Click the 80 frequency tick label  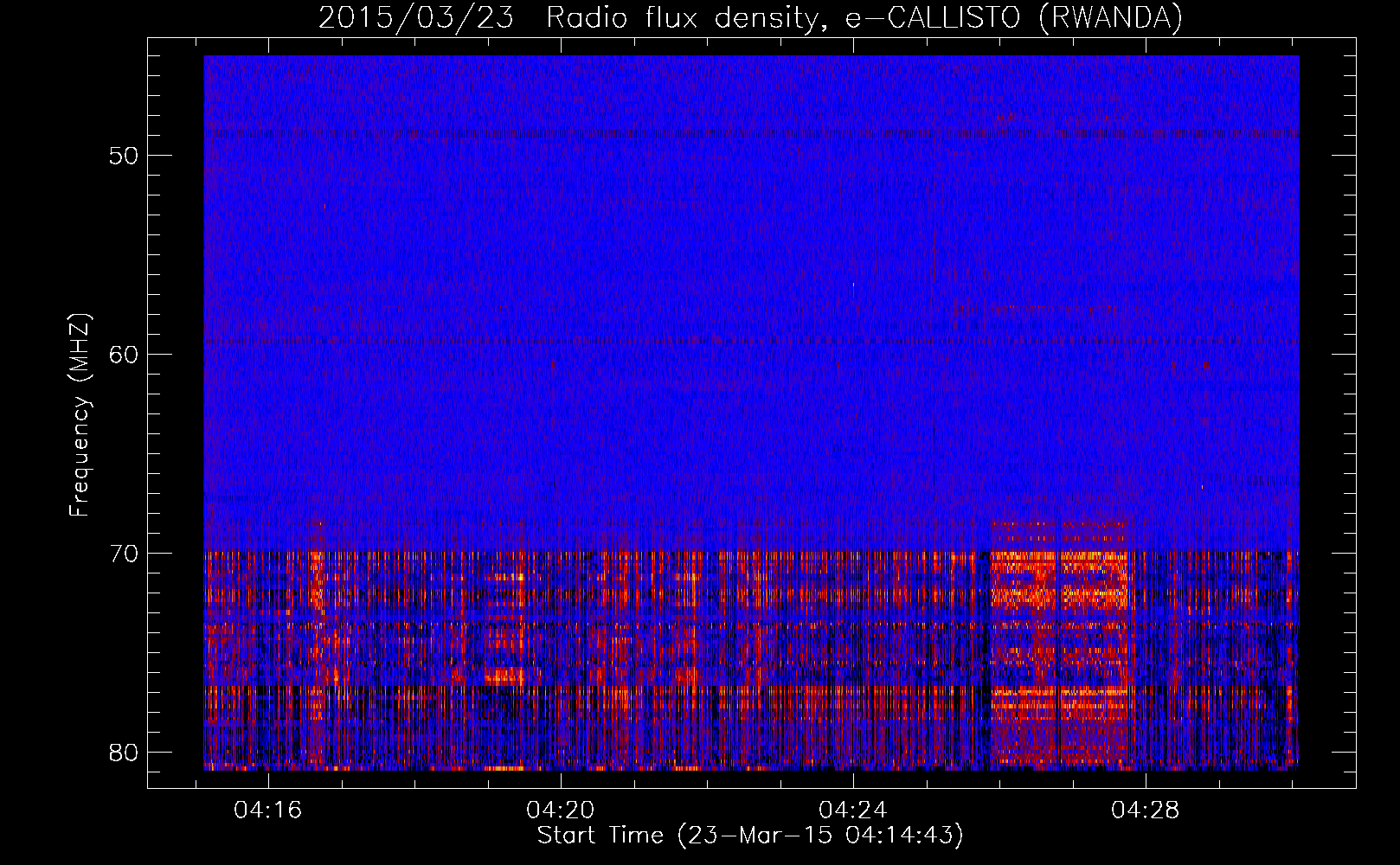tap(124, 752)
